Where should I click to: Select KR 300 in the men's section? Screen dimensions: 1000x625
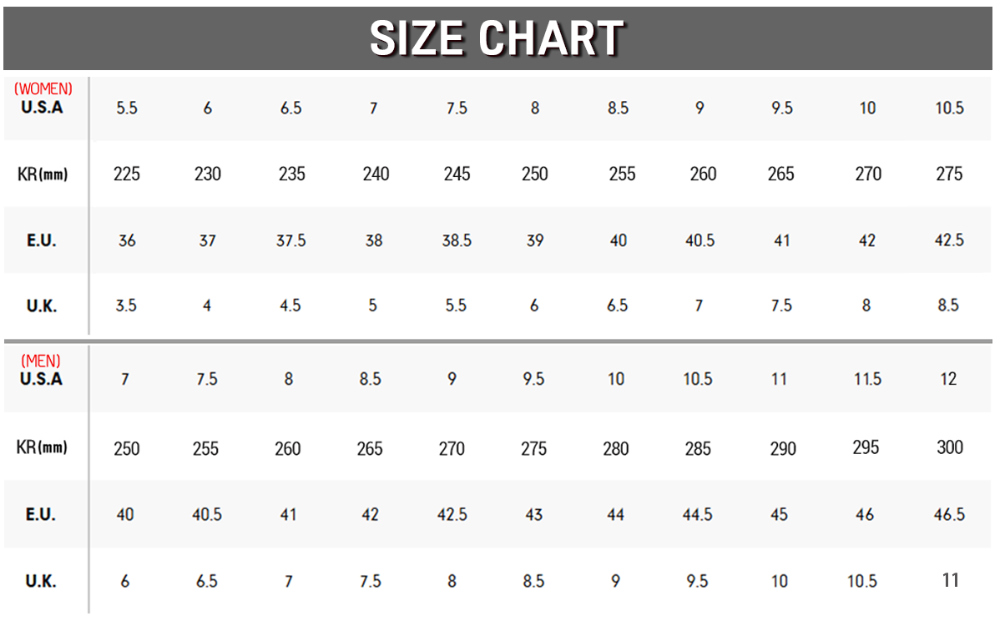point(949,447)
